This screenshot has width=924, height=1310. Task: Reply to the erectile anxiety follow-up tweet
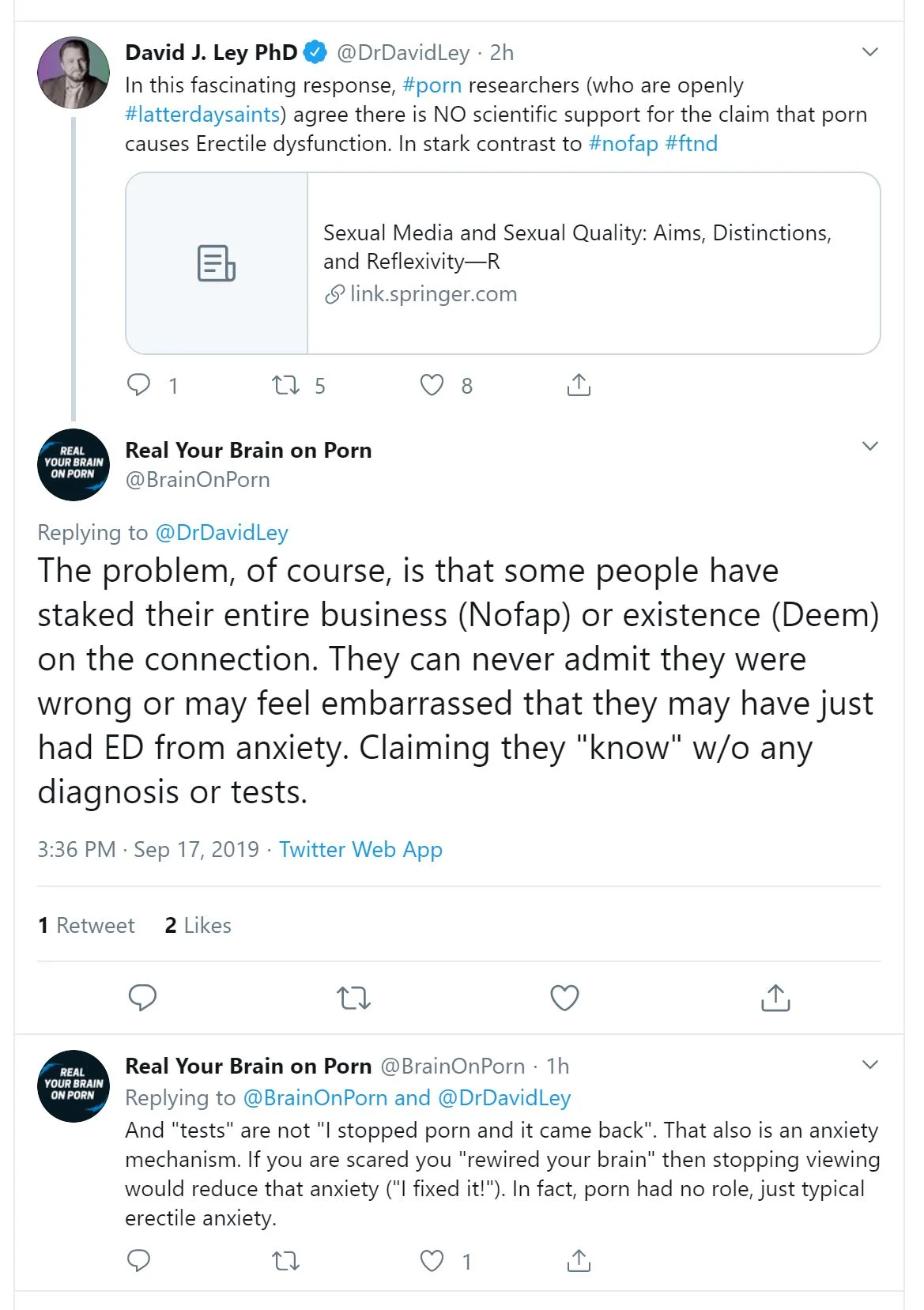pos(139,1260)
